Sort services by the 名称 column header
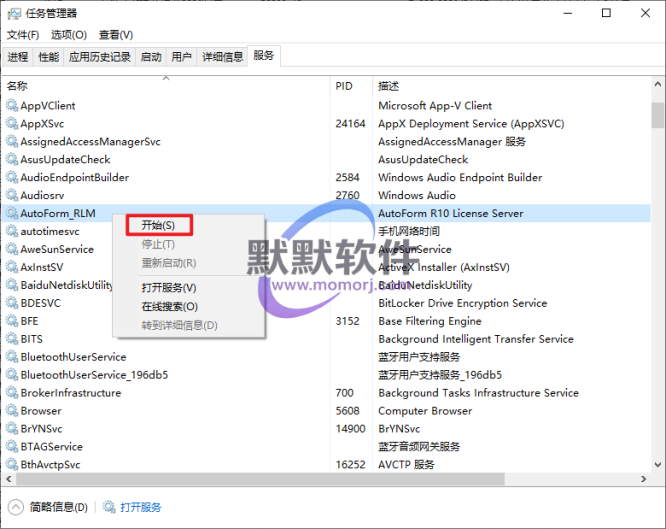666x529 pixels. point(18,87)
